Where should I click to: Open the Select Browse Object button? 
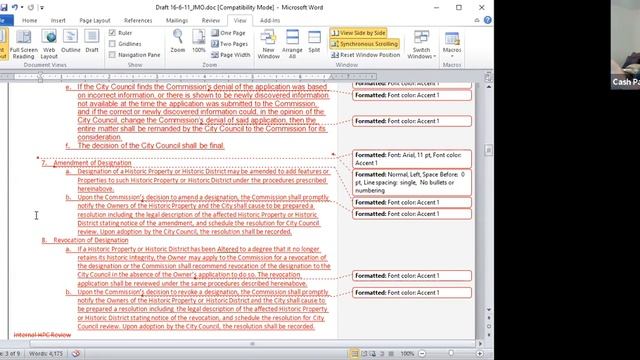click(x=489, y=327)
